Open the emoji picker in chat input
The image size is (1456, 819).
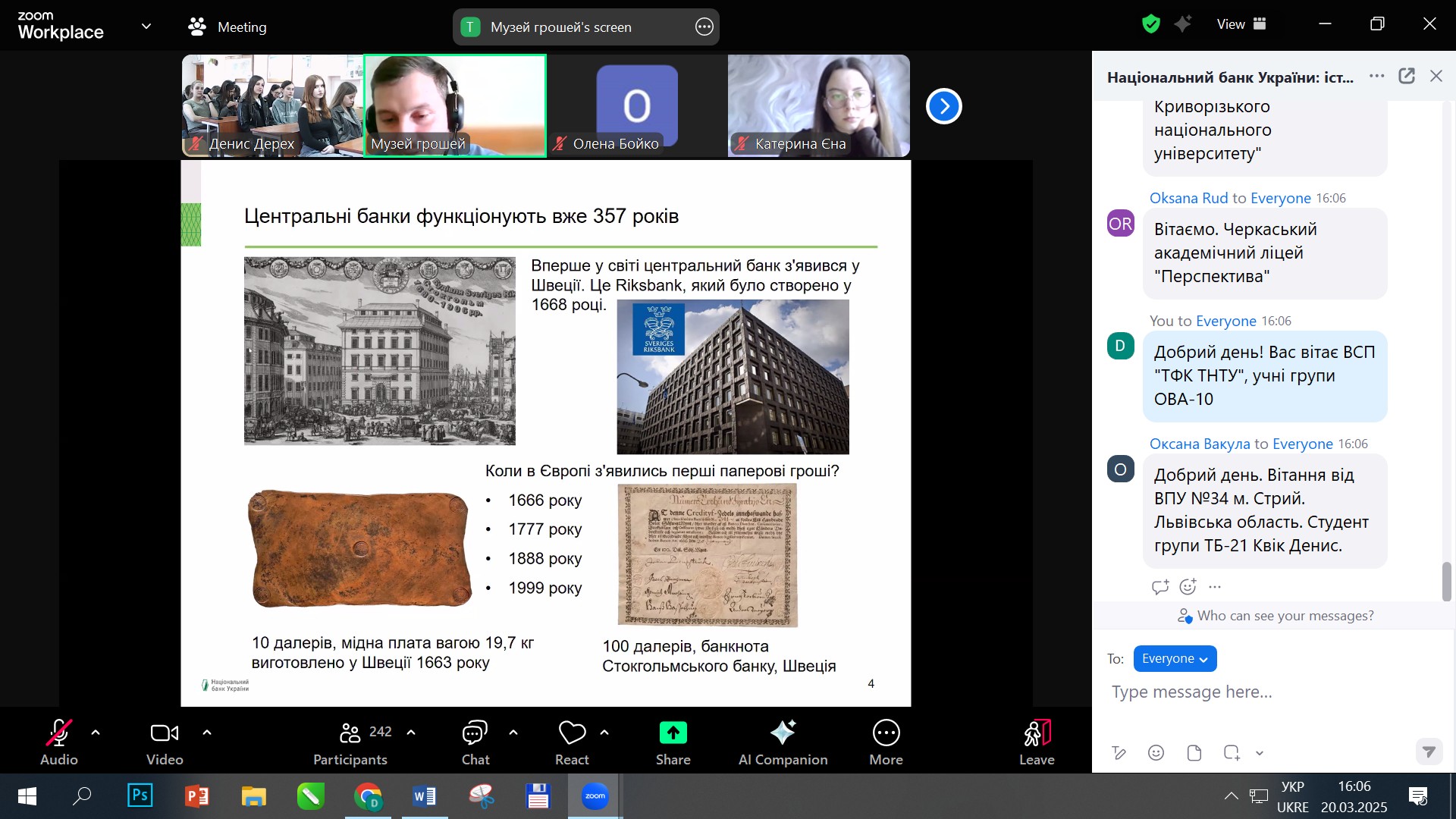(1156, 752)
